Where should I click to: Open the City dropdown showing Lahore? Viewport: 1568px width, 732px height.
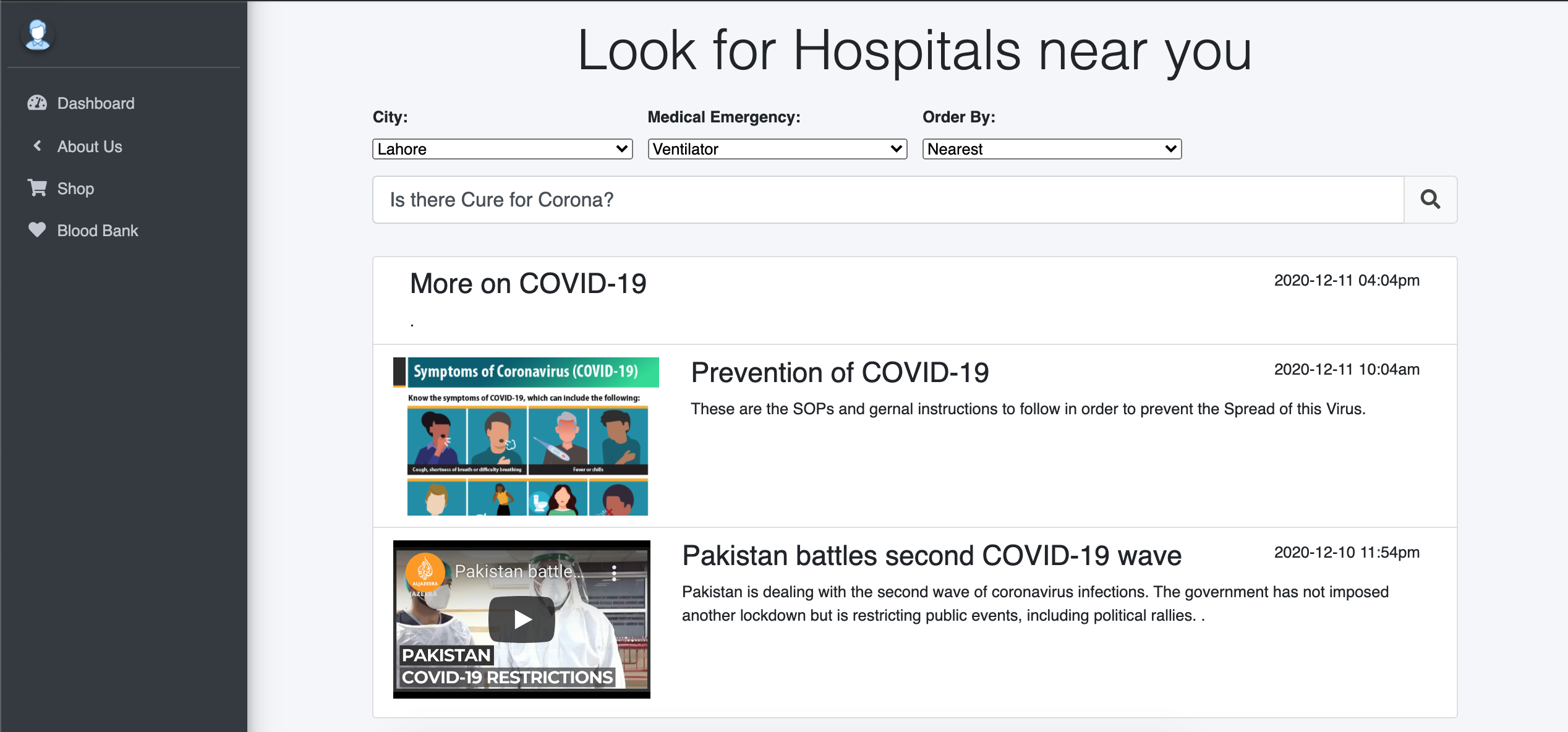tap(502, 149)
